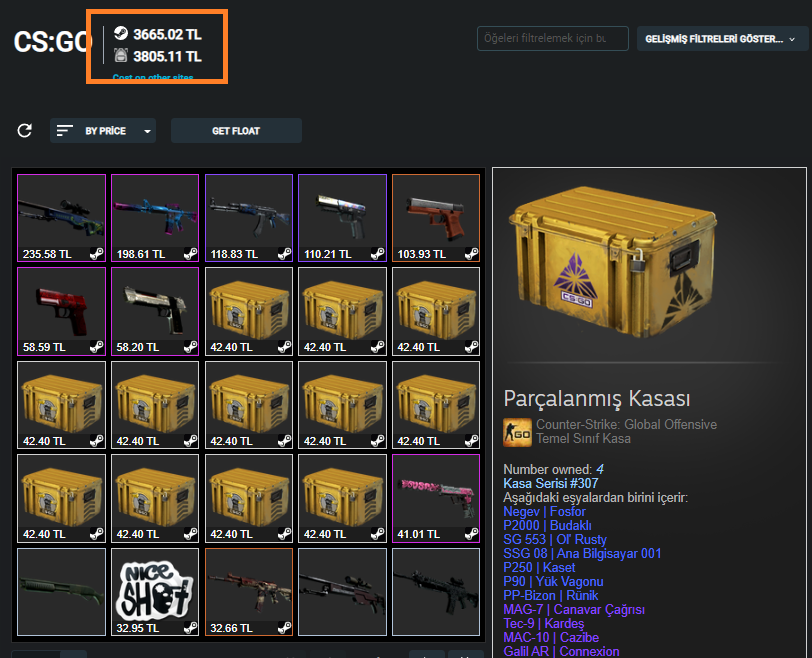Select the 235.58 TL AWP sniper item
The width and height of the screenshot is (812, 658).
pyautogui.click(x=62, y=217)
